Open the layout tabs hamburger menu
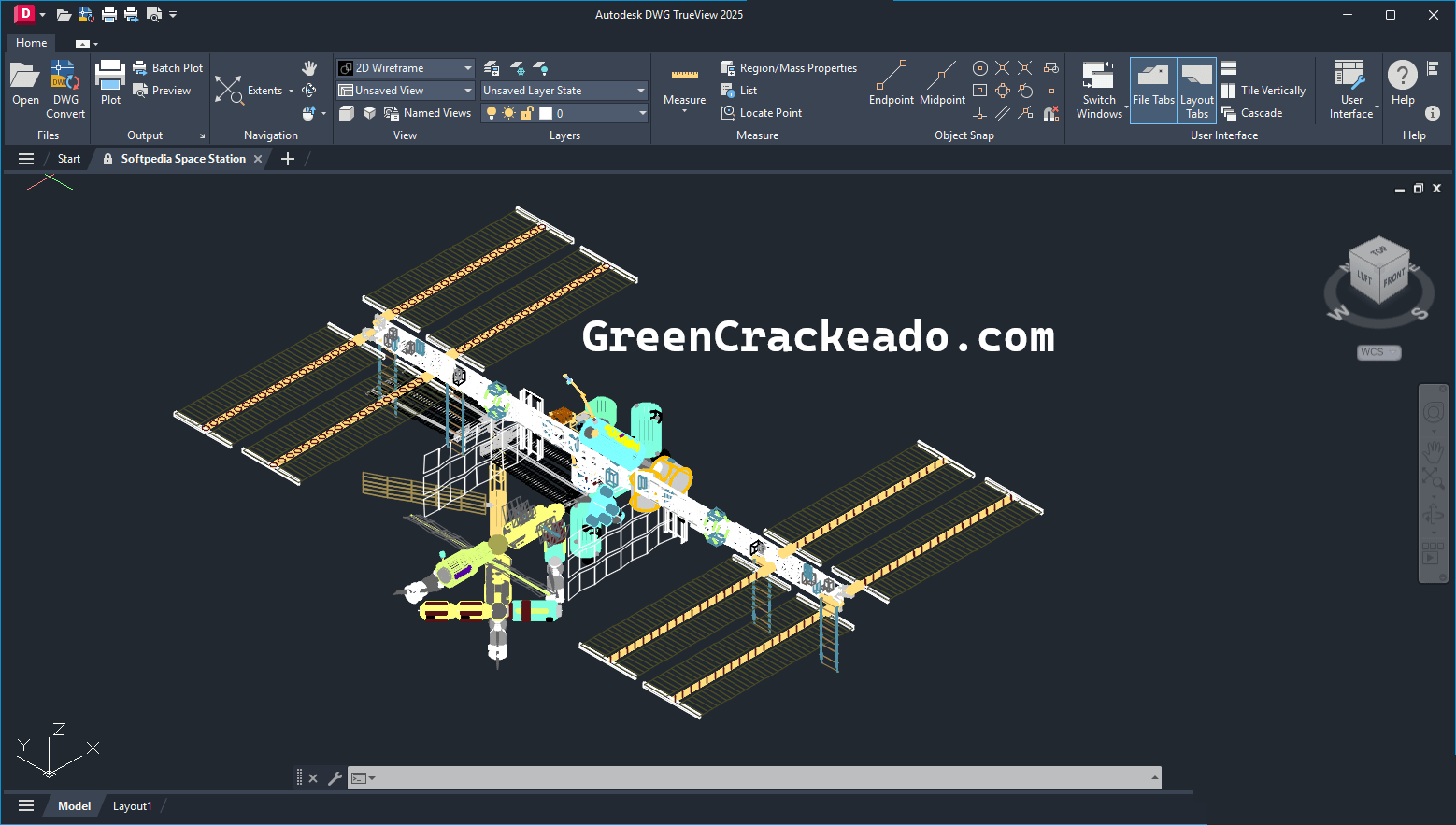The image size is (1456, 825). click(x=26, y=806)
